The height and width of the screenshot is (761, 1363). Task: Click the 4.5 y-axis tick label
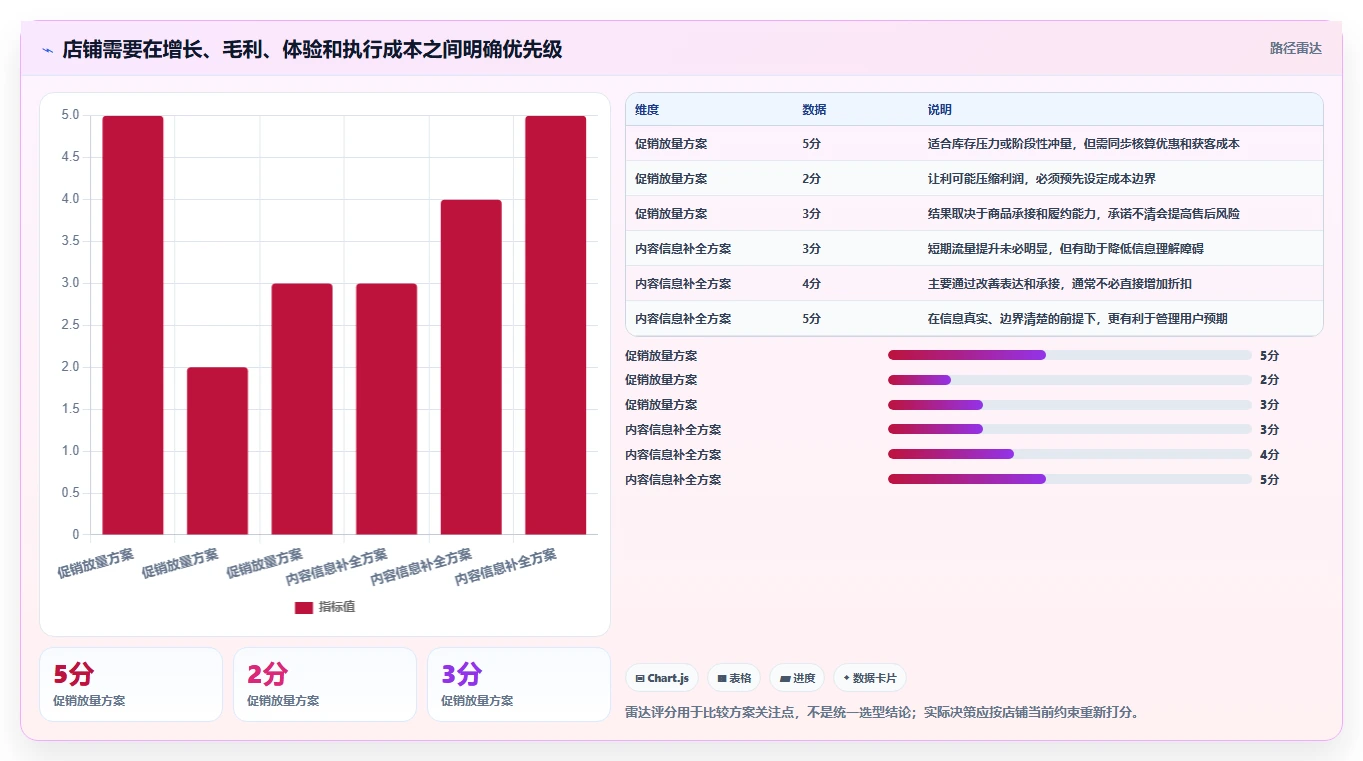(70, 157)
